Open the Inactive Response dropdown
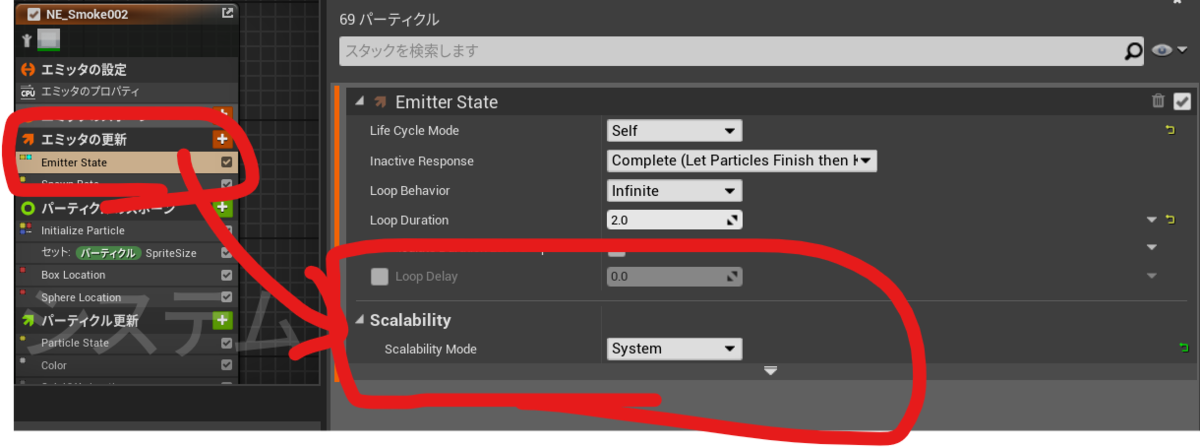 click(742, 160)
